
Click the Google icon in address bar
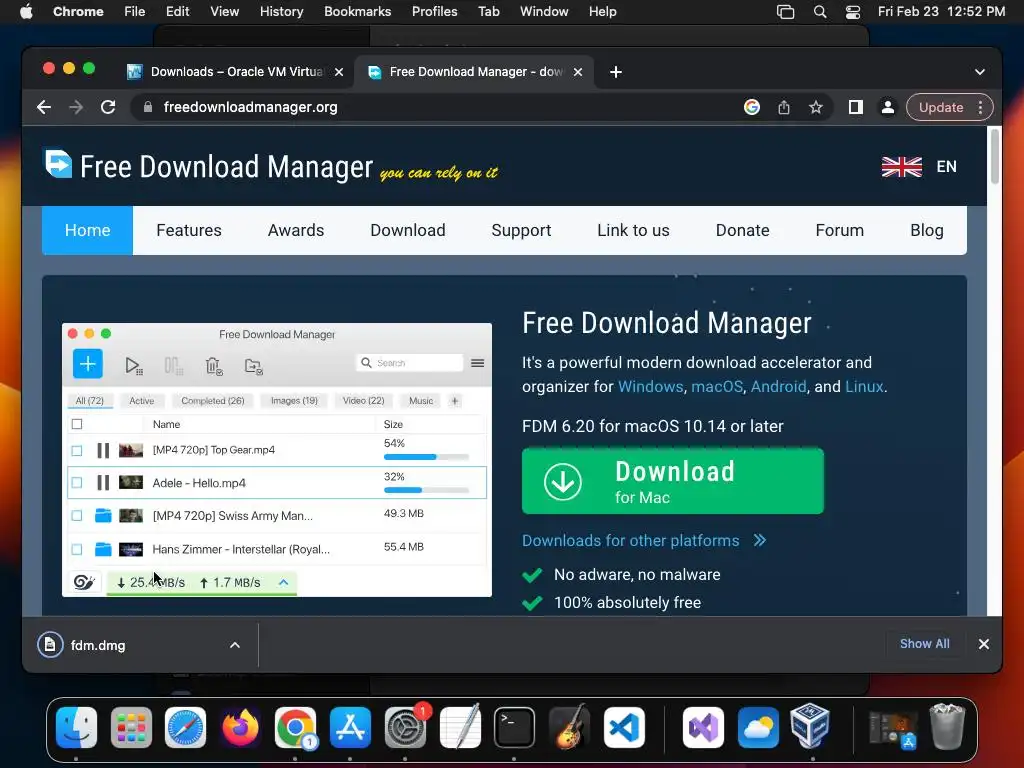752,107
